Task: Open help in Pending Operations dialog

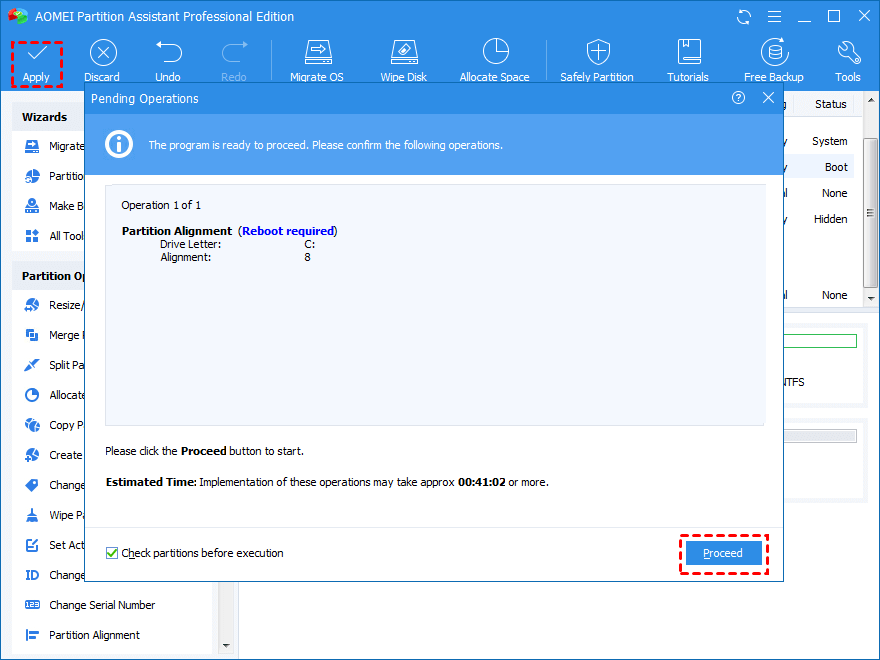Action: [739, 98]
